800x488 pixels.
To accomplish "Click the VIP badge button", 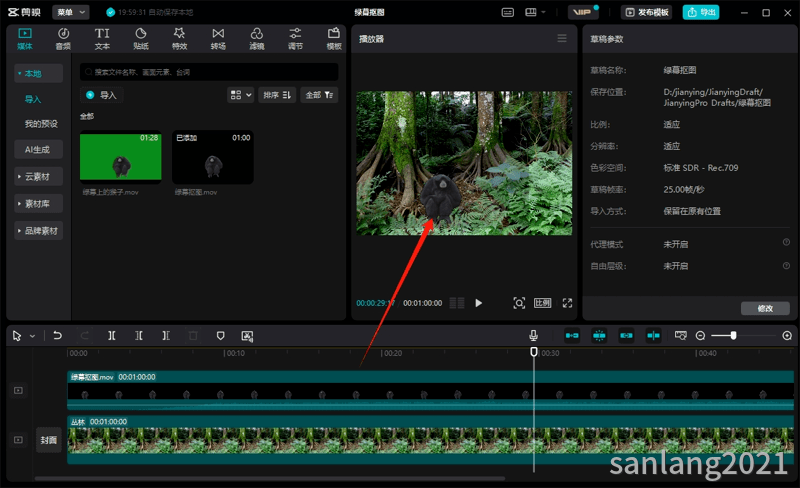I will point(583,12).
